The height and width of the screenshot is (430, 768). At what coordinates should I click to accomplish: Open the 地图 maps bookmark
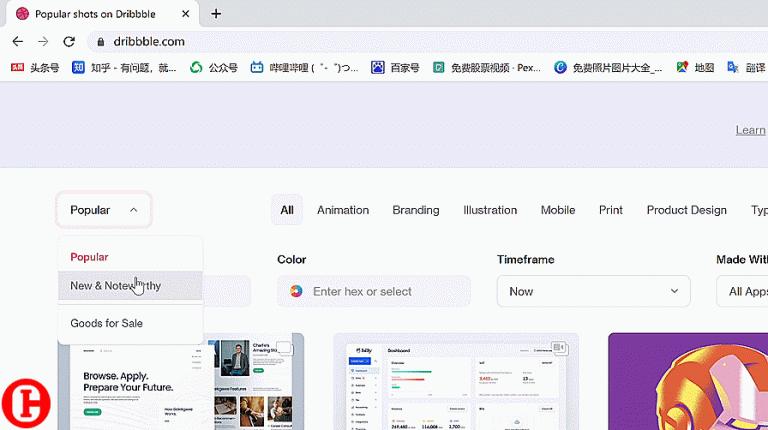[695, 68]
